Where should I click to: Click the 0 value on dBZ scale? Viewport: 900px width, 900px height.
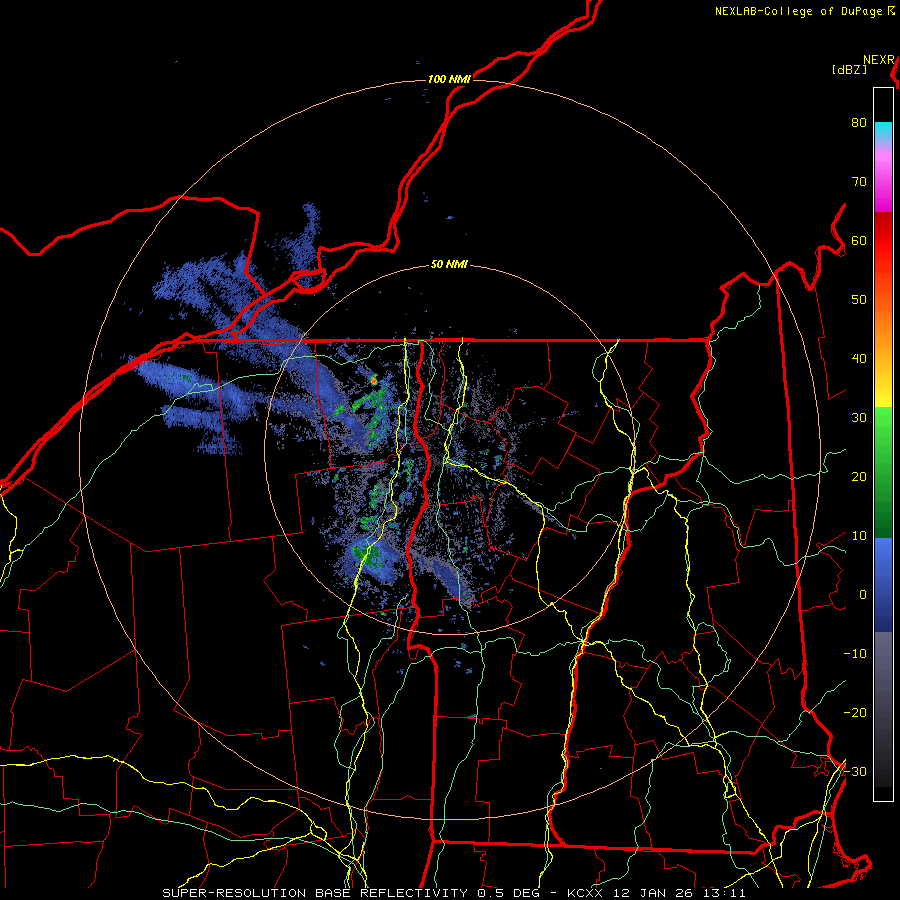863,595
